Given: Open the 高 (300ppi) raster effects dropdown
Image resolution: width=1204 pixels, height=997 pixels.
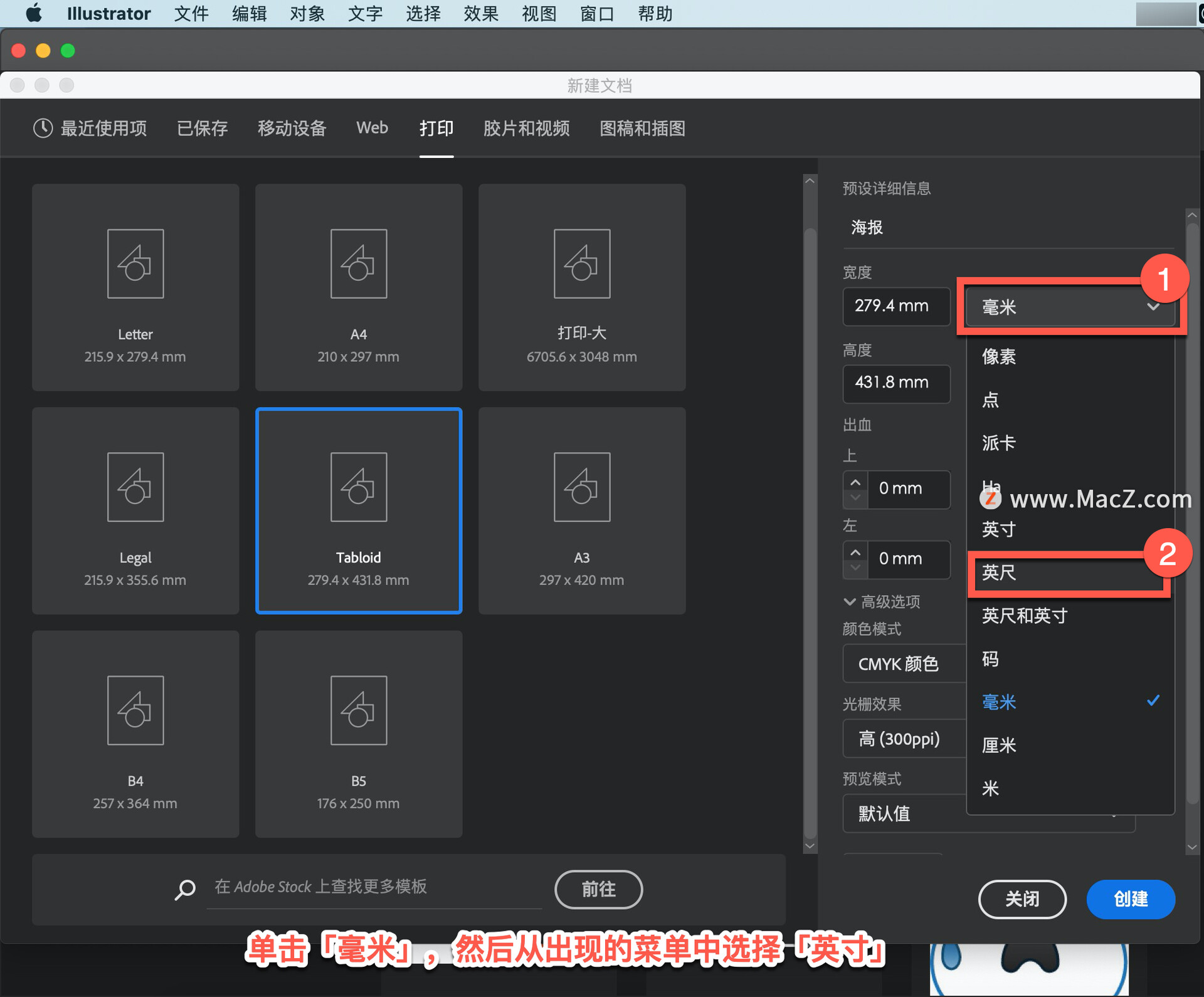Looking at the screenshot, I should [x=904, y=739].
